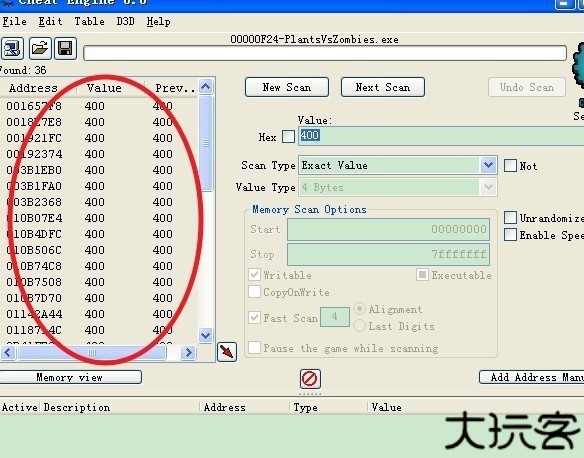Click the Prev. column header in results
The width and height of the screenshot is (584, 458).
(x=171, y=88)
